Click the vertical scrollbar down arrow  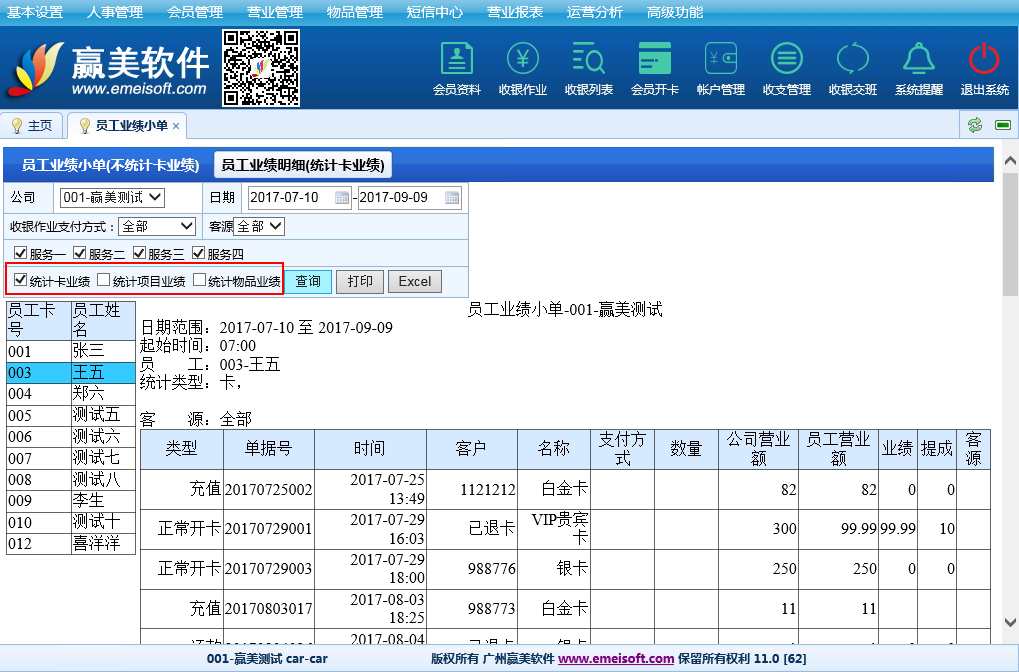click(1010, 622)
